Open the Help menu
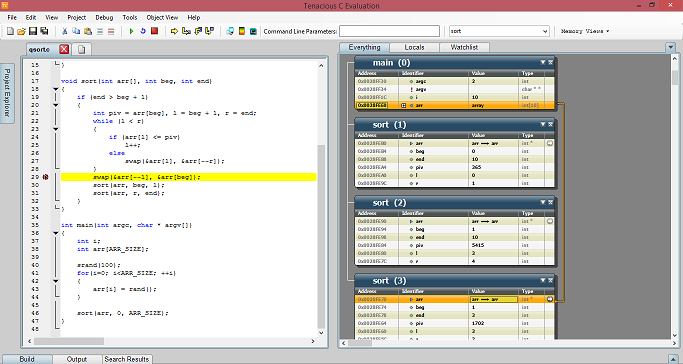683x364 pixels. [x=194, y=17]
